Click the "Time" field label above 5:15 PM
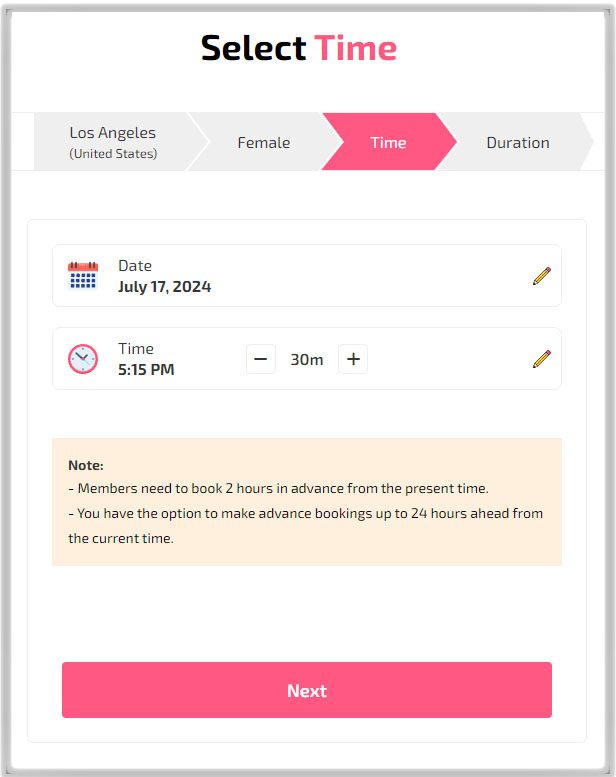616x777 pixels. [x=136, y=349]
